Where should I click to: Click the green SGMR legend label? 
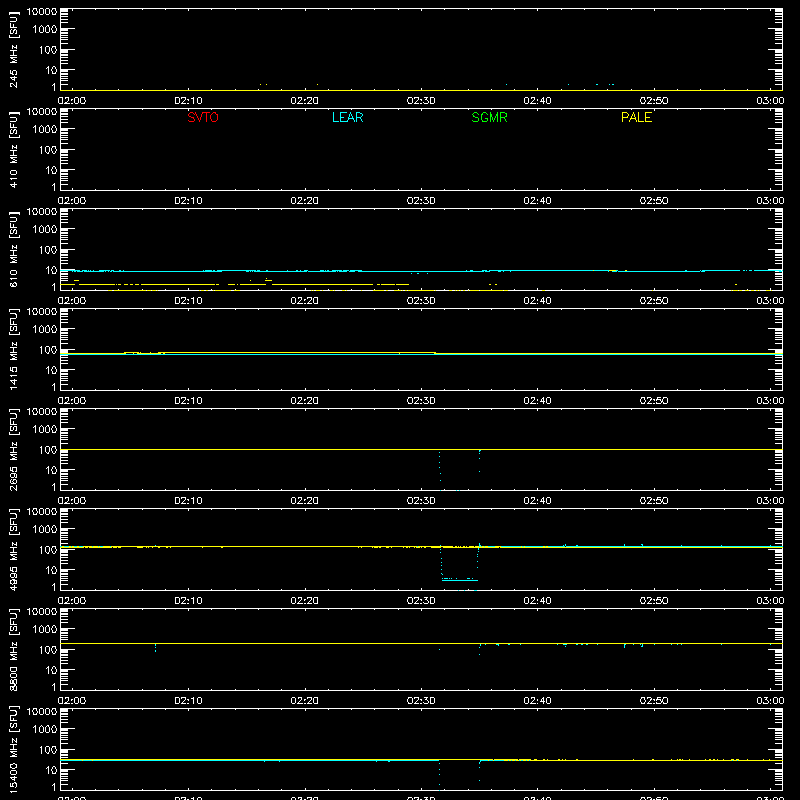click(x=489, y=117)
